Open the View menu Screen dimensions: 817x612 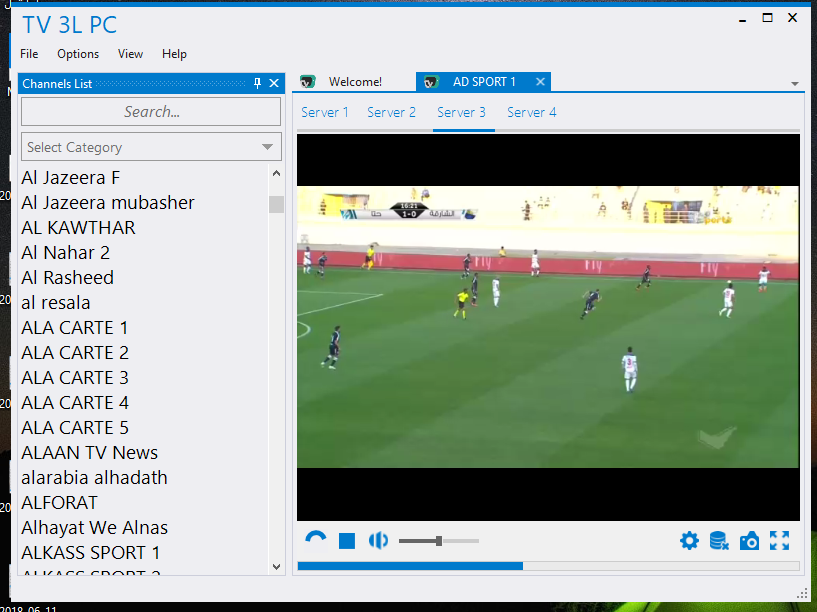tap(130, 54)
